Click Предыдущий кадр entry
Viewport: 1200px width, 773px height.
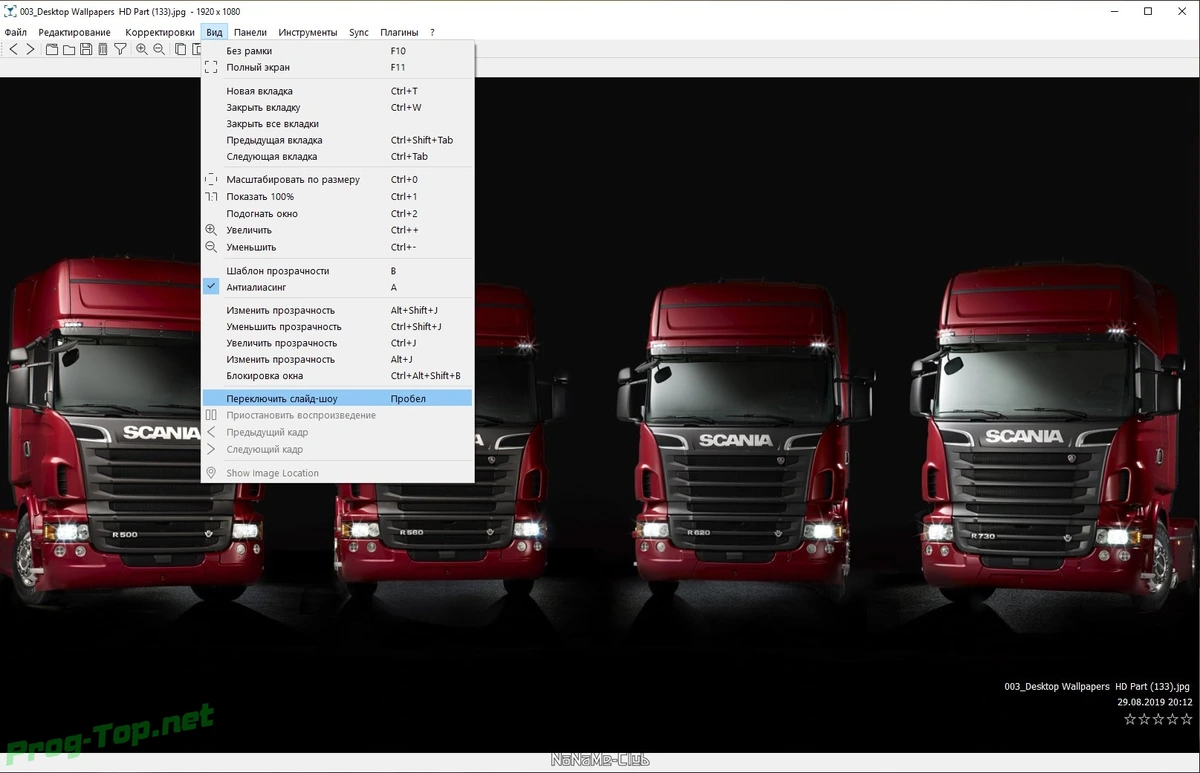coord(337,433)
